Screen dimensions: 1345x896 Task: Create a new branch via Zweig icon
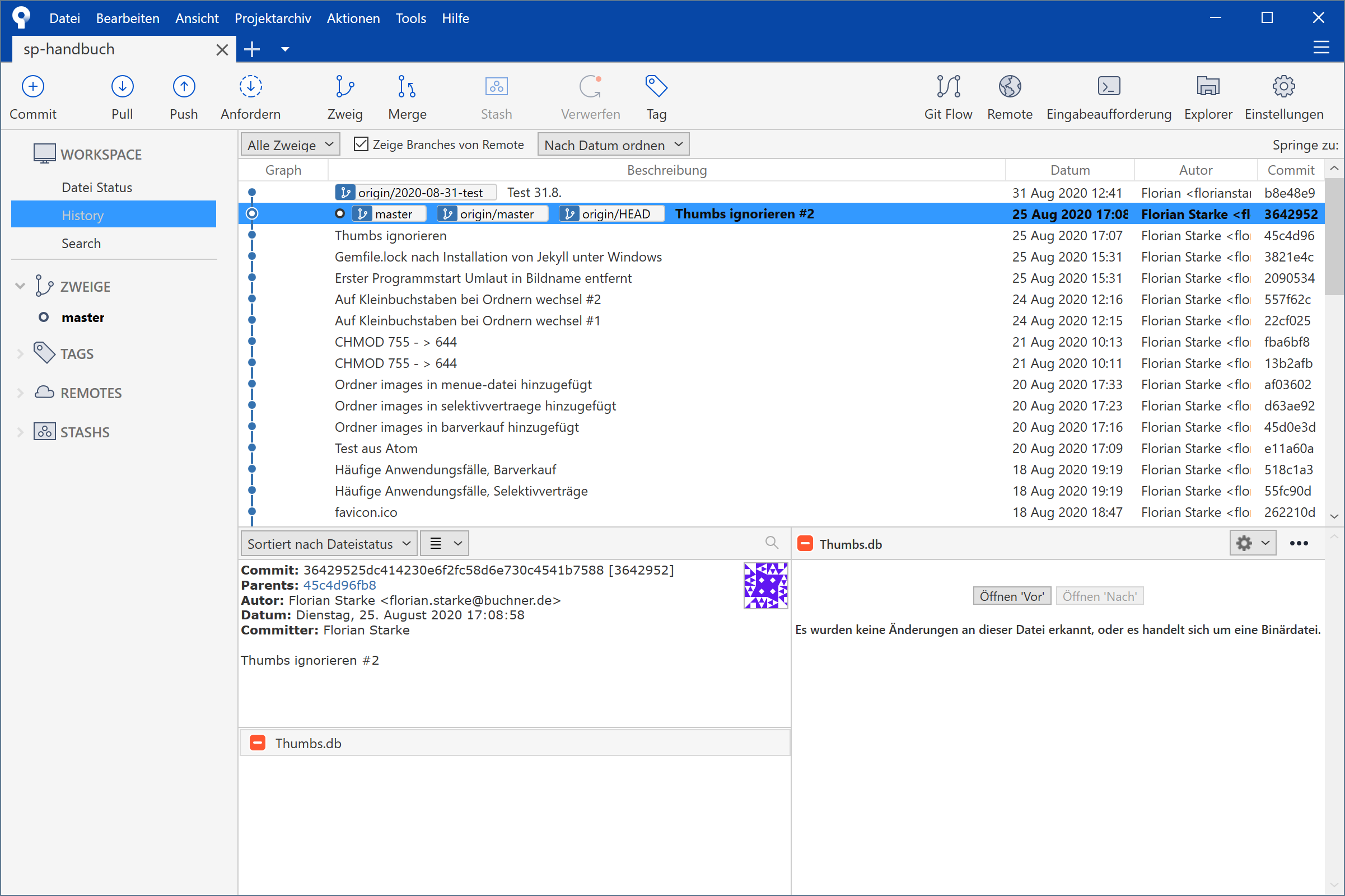344,87
